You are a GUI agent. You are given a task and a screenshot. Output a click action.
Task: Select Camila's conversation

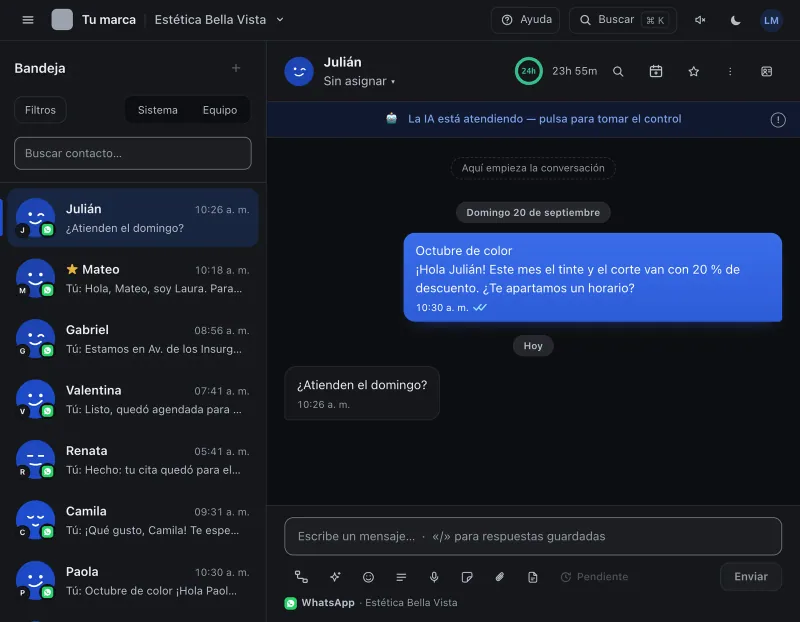(133, 520)
